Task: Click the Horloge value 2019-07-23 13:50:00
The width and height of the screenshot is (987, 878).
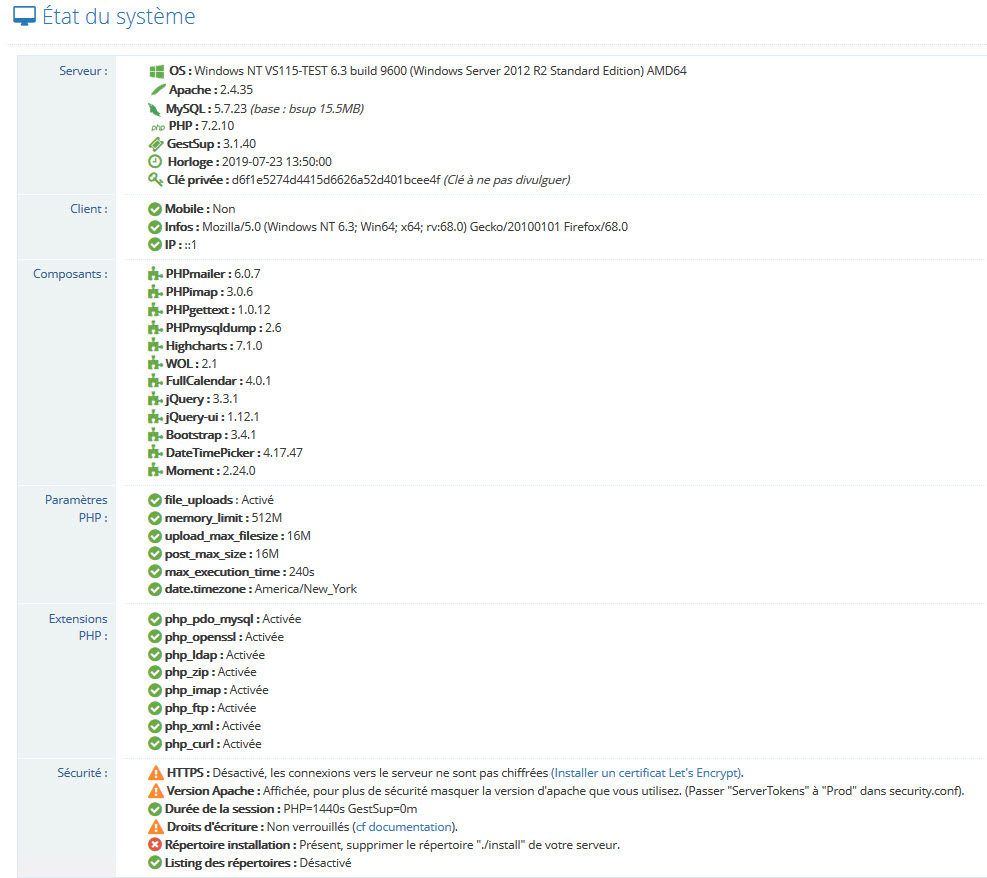Action: (277, 162)
